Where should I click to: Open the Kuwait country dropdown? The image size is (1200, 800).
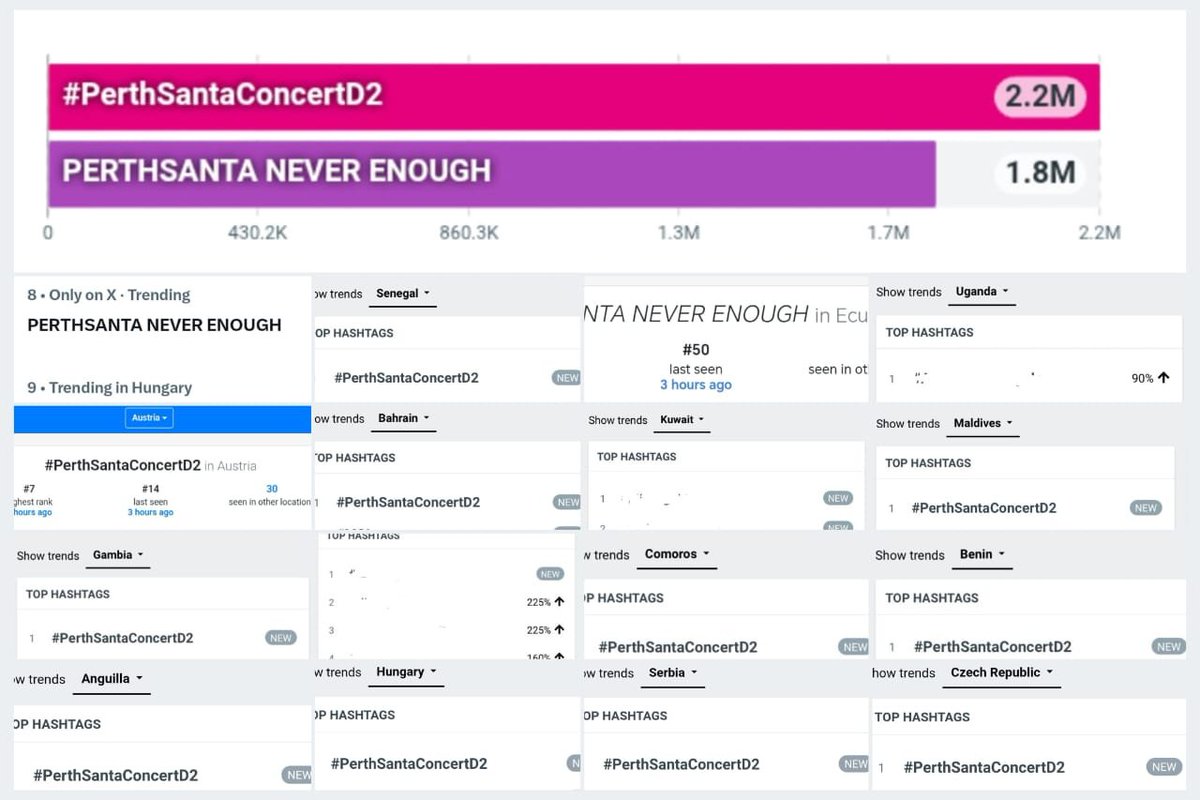coord(683,420)
